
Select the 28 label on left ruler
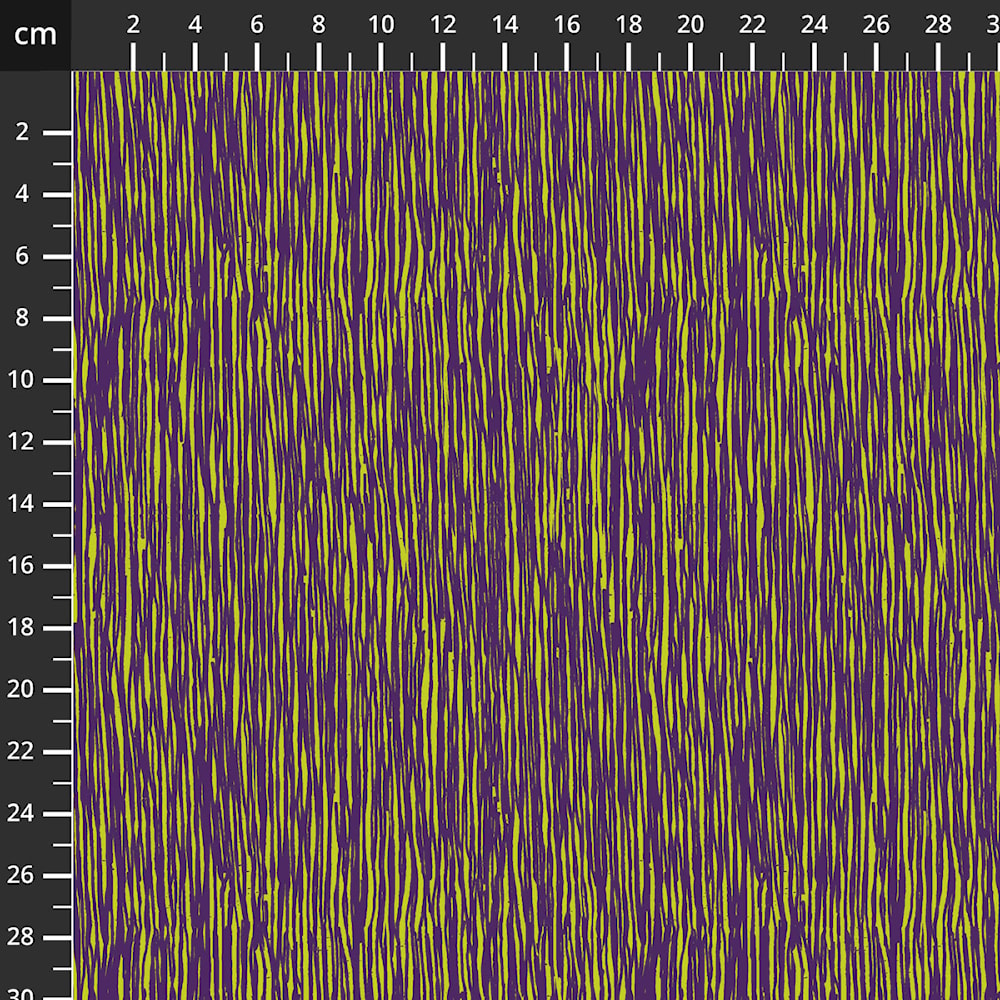(x=24, y=939)
